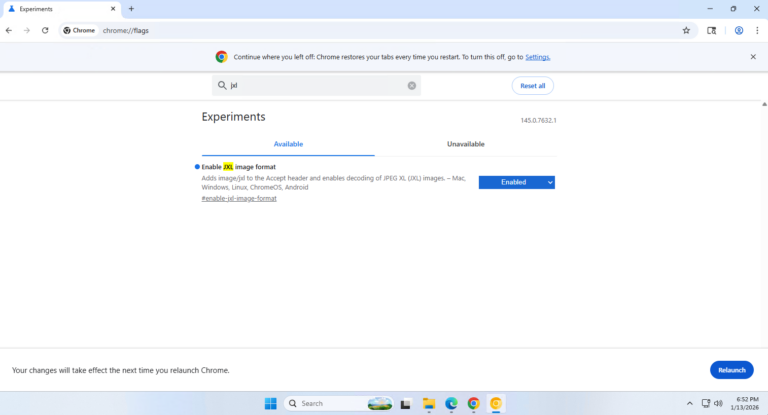Bookmark this page with the star icon

686,30
